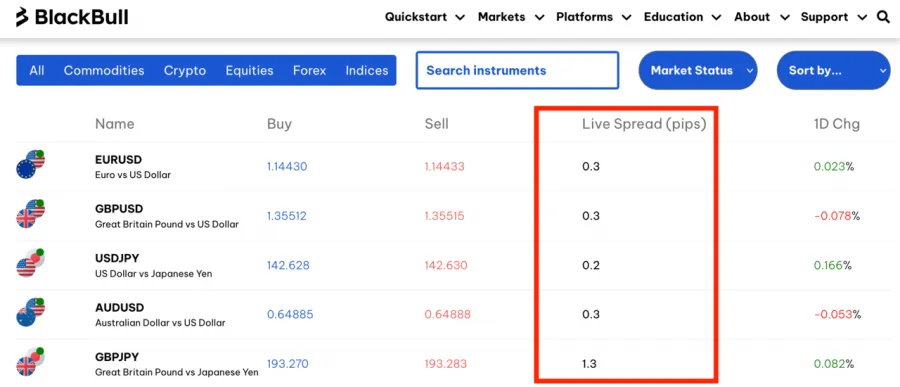Open the GBPJPY instrument name
This screenshot has height=387, width=900.
(117, 357)
